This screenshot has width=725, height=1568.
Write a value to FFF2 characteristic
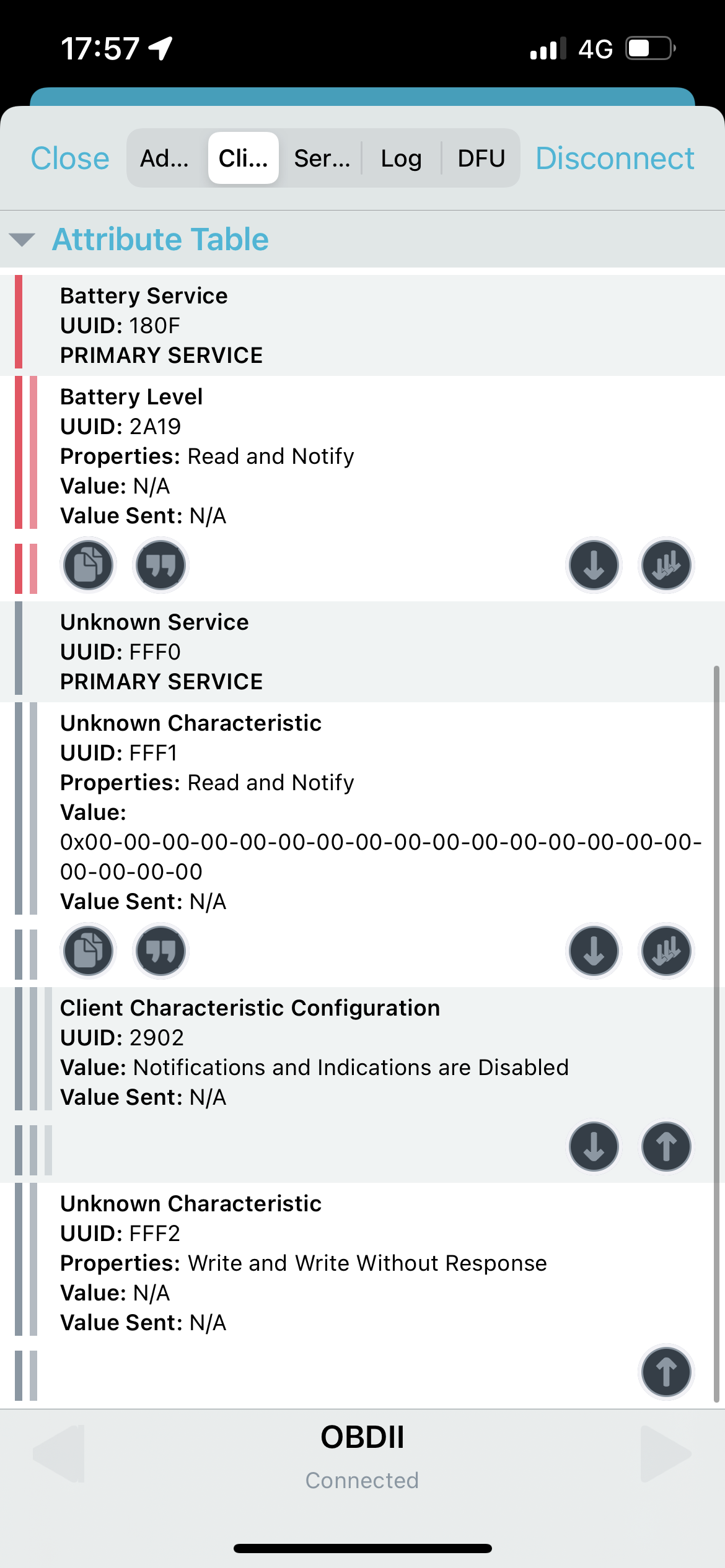(x=666, y=1372)
